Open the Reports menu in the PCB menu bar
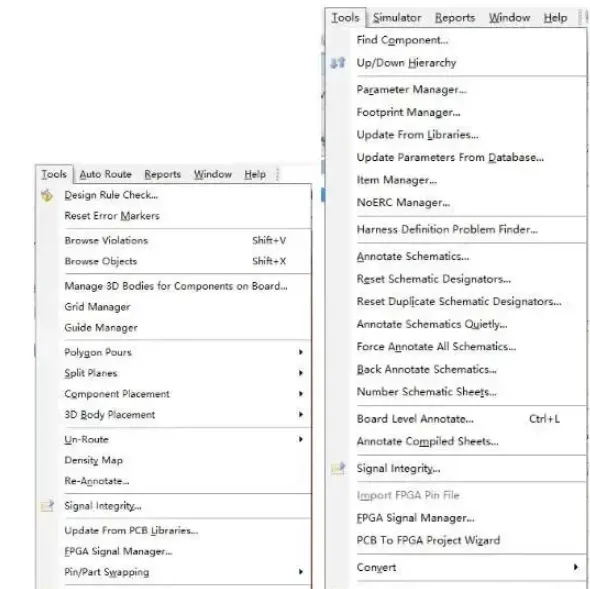The image size is (590, 589). pyautogui.click(x=163, y=174)
